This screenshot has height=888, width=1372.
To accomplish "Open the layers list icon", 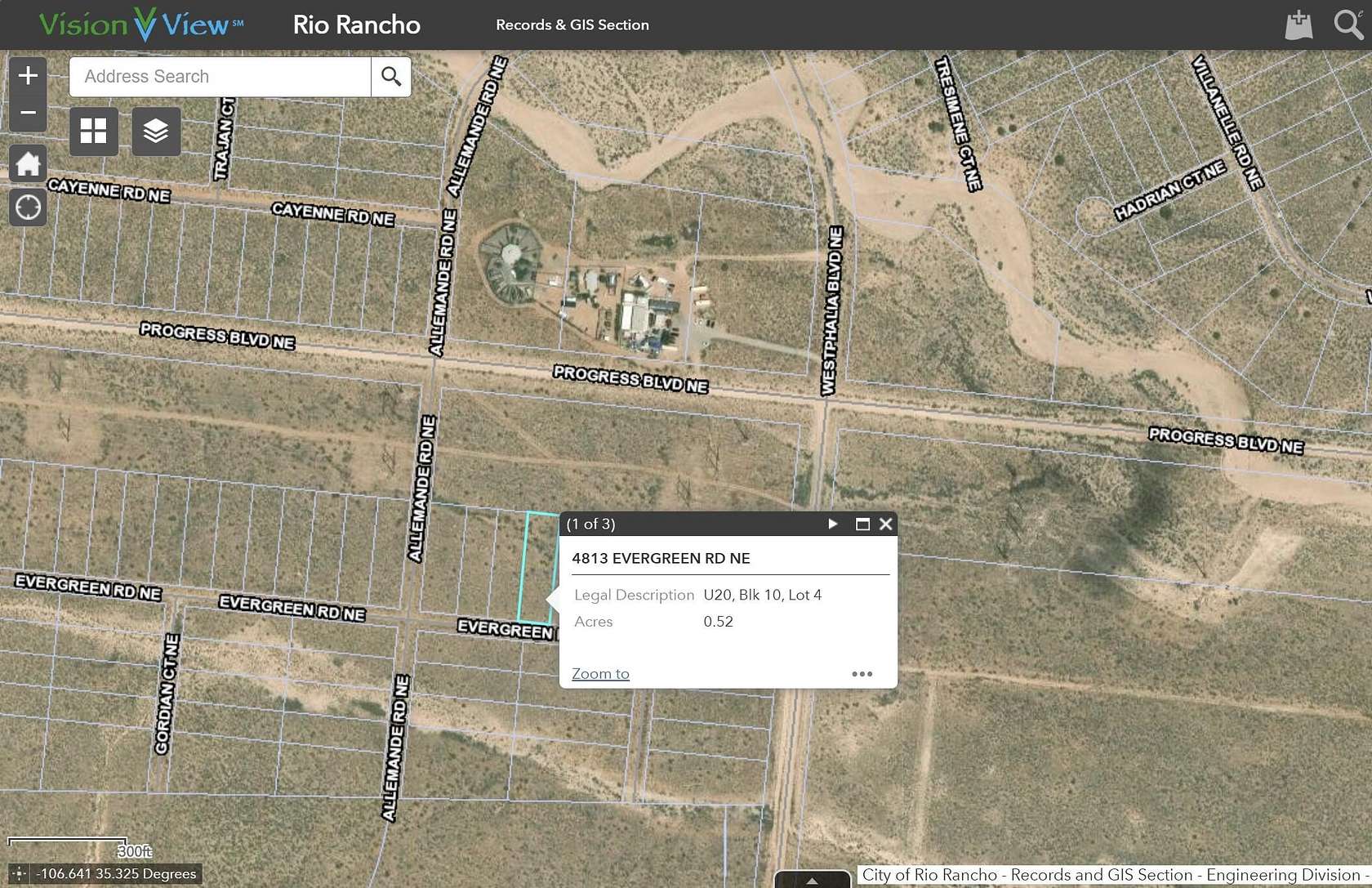I will coord(155,131).
